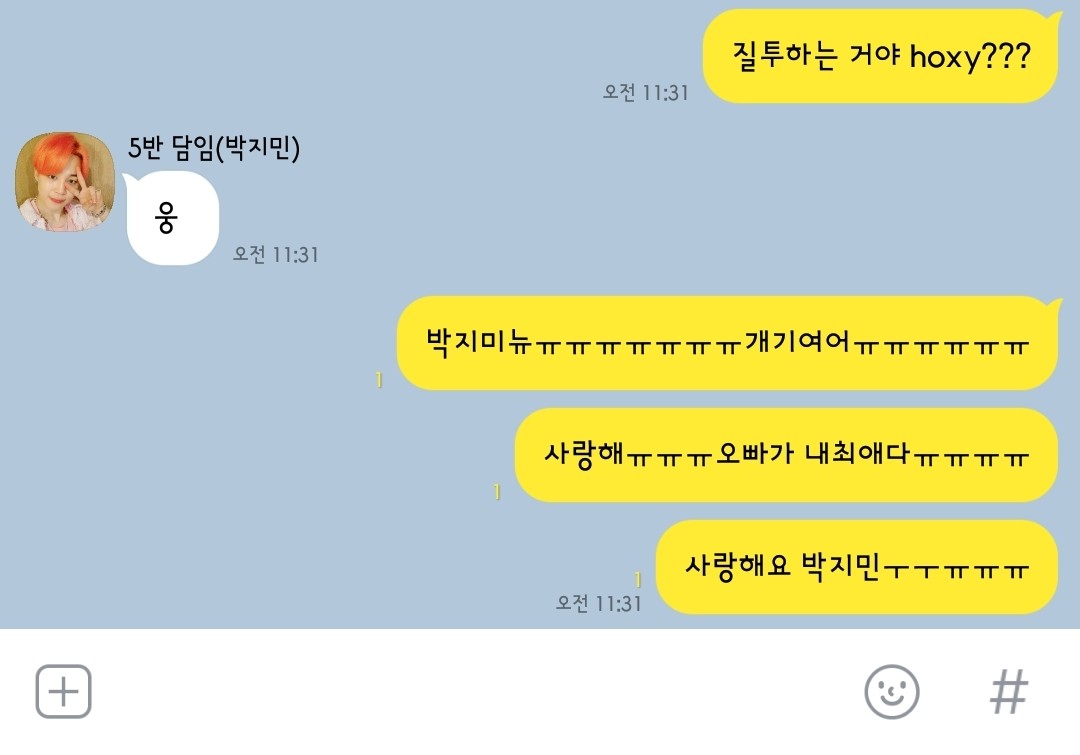Click the word hoxy??? in top message

point(970,56)
